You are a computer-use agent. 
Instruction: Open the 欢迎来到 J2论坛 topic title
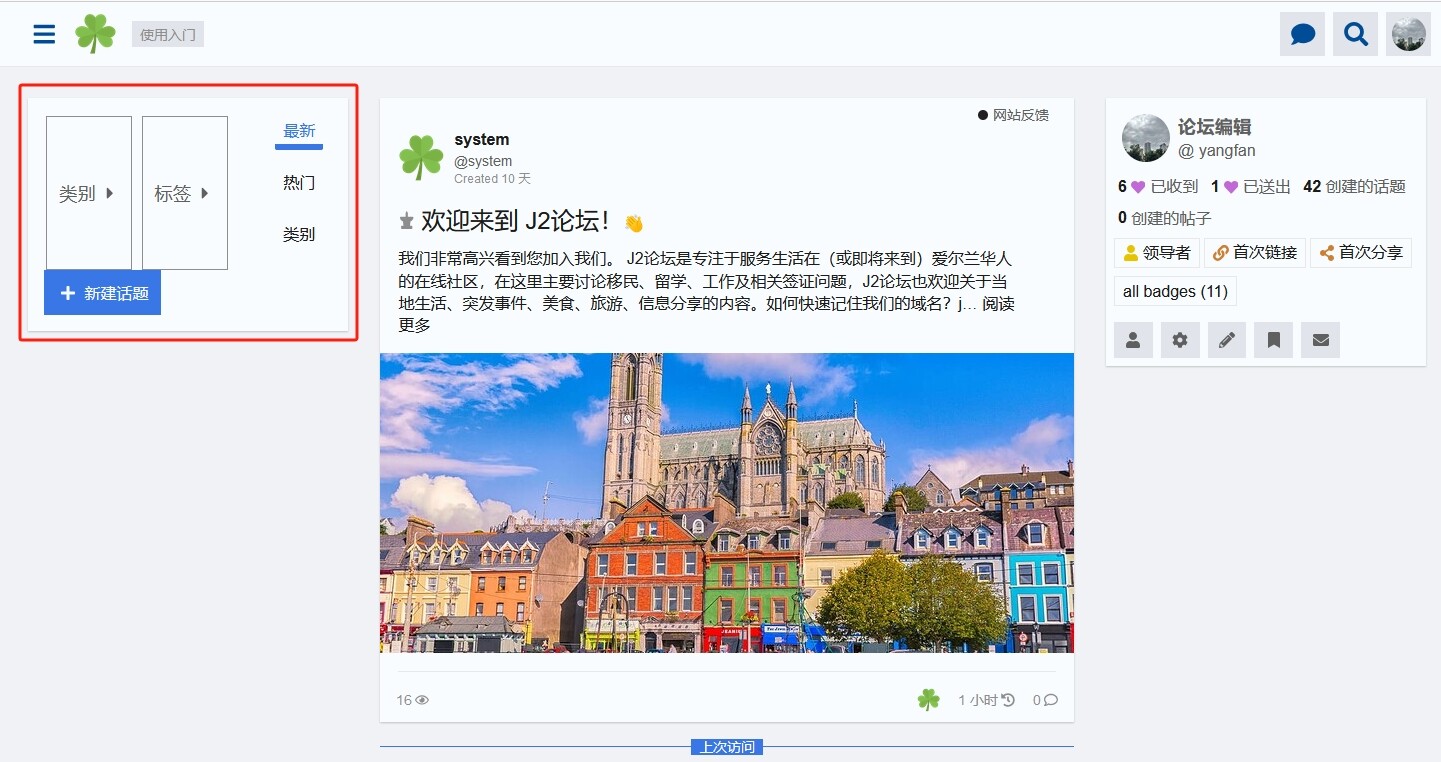coord(515,221)
